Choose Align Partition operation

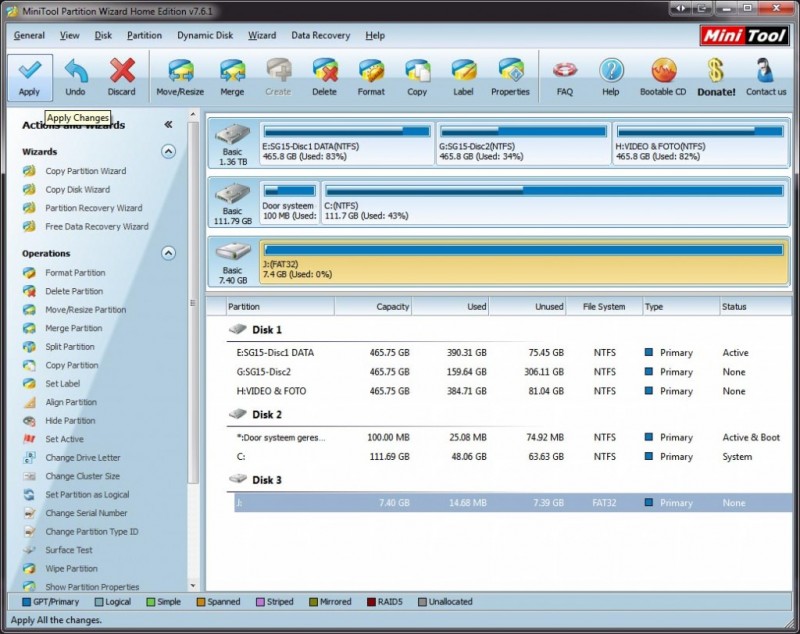coord(70,402)
